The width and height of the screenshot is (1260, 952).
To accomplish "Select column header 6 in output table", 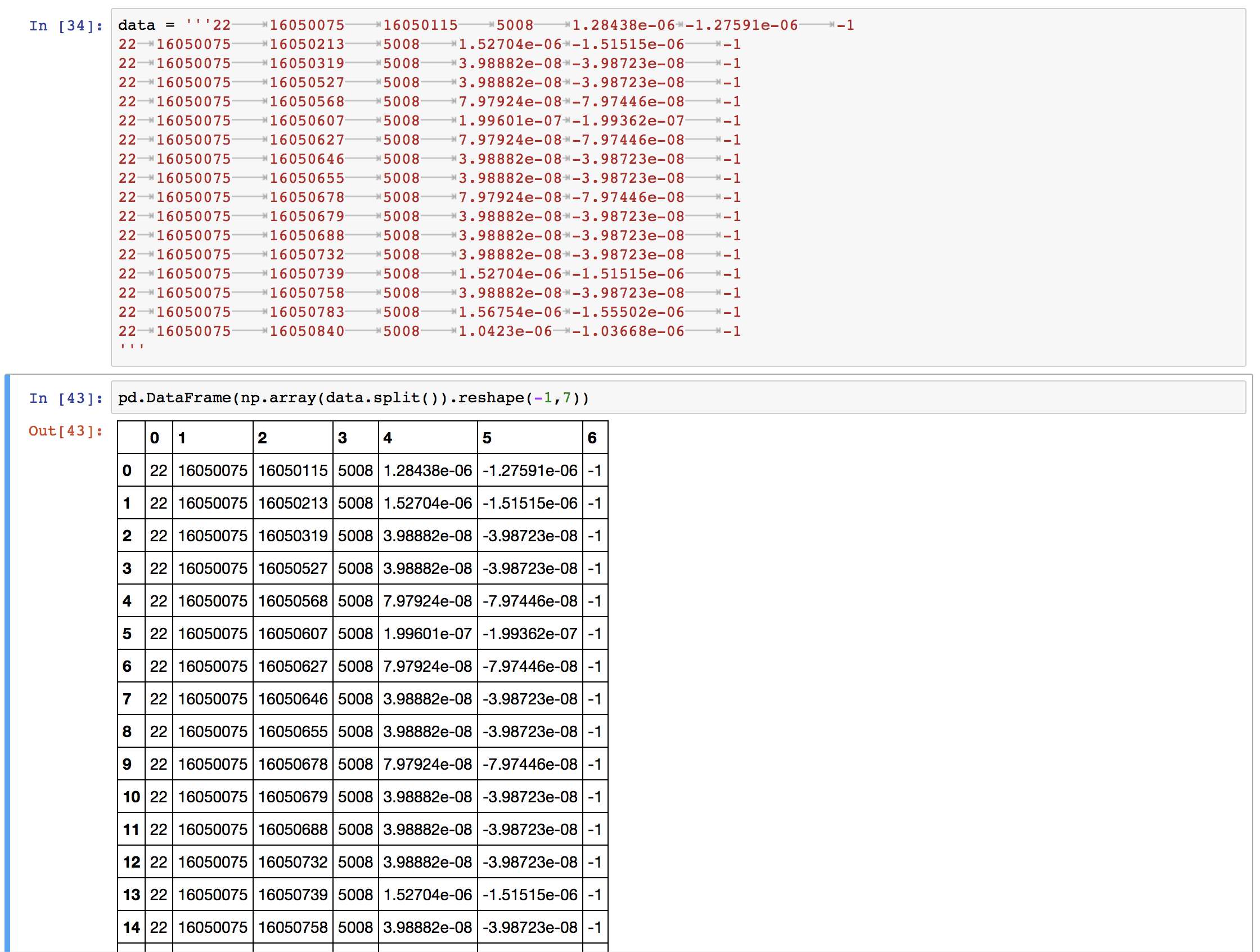I will pyautogui.click(x=592, y=438).
